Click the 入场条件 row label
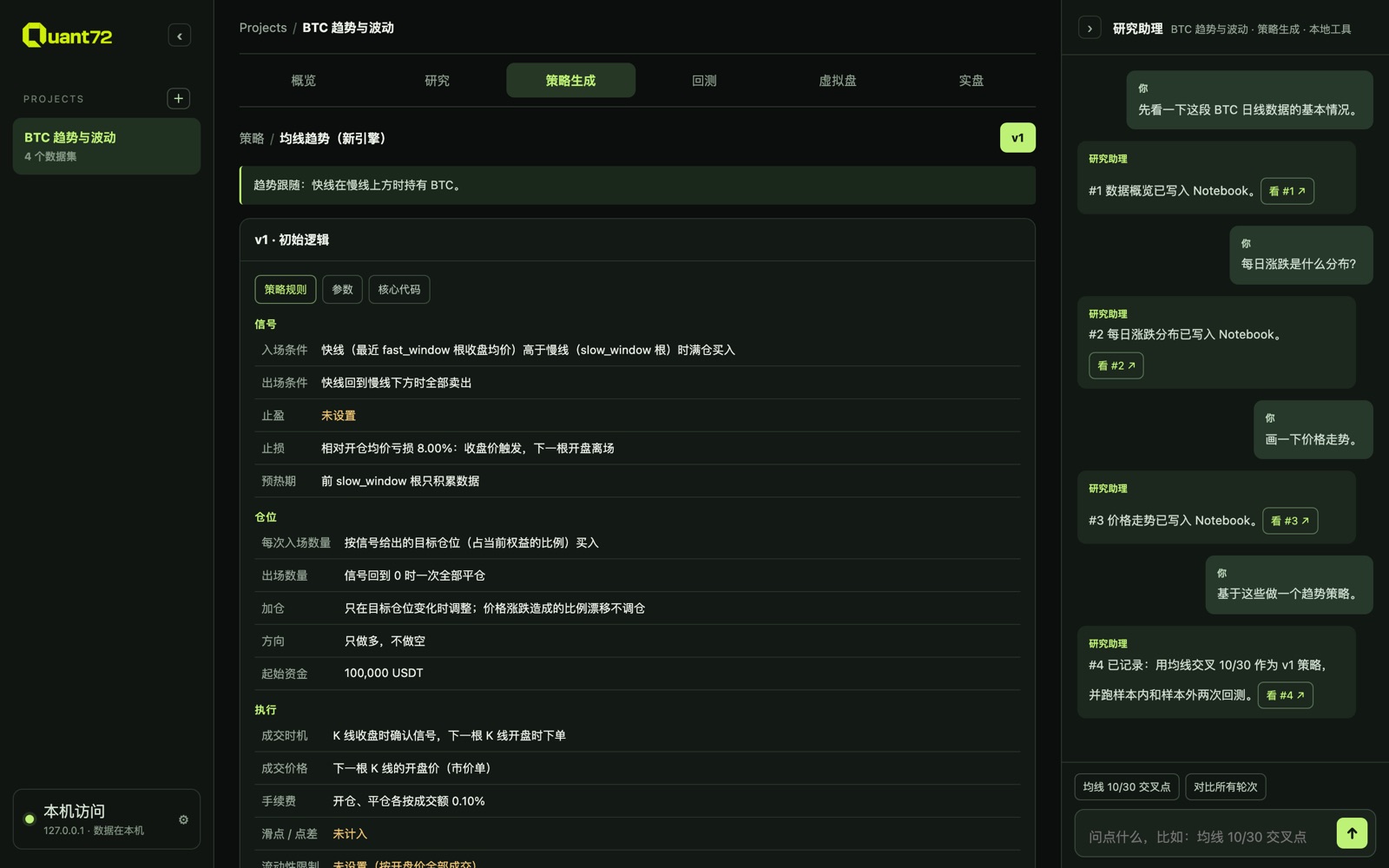 (285, 350)
